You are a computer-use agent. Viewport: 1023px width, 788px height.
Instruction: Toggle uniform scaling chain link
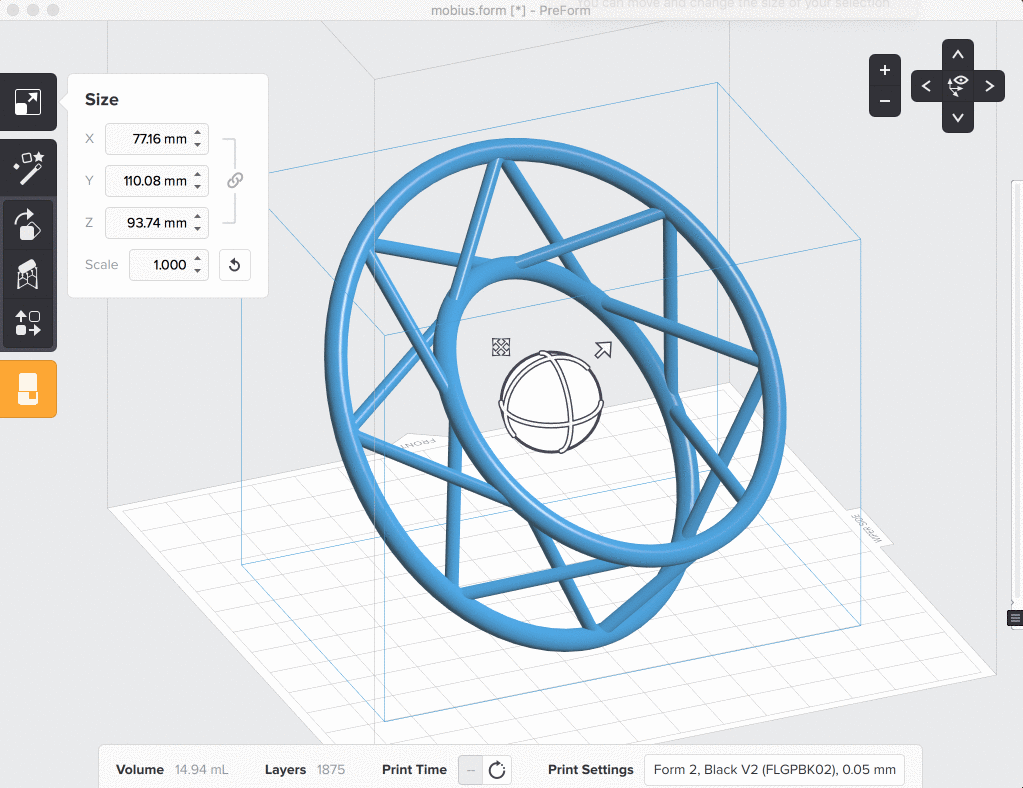[x=235, y=180]
